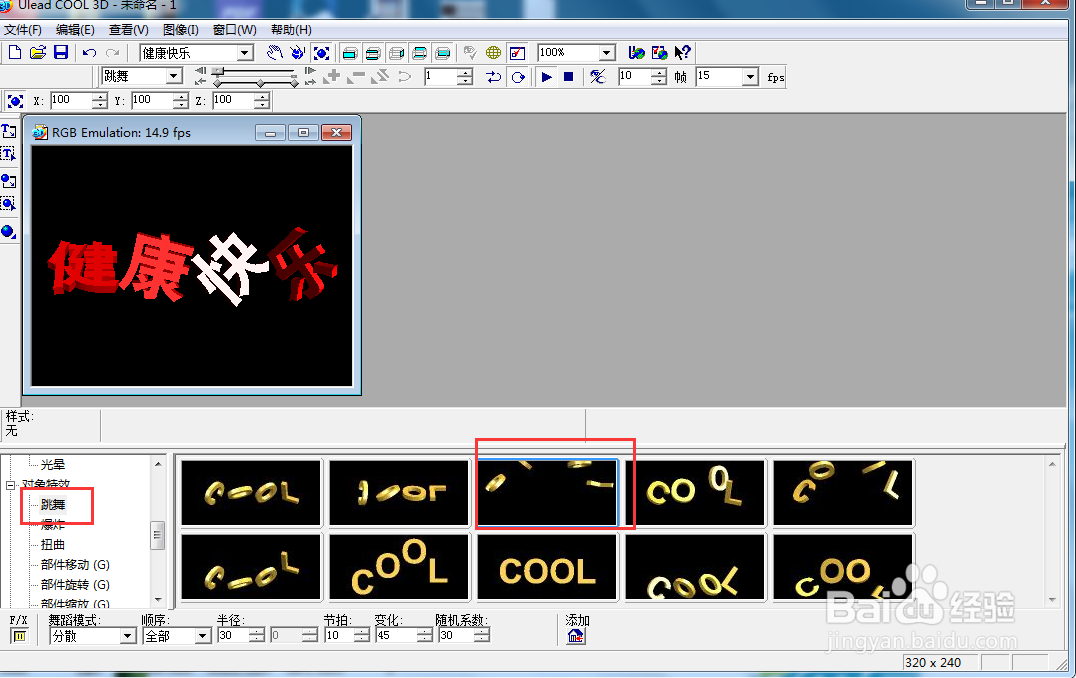Click the checkmark chart icon beside the zoom box
Viewport: 1076px width, 678px height.
[x=517, y=53]
